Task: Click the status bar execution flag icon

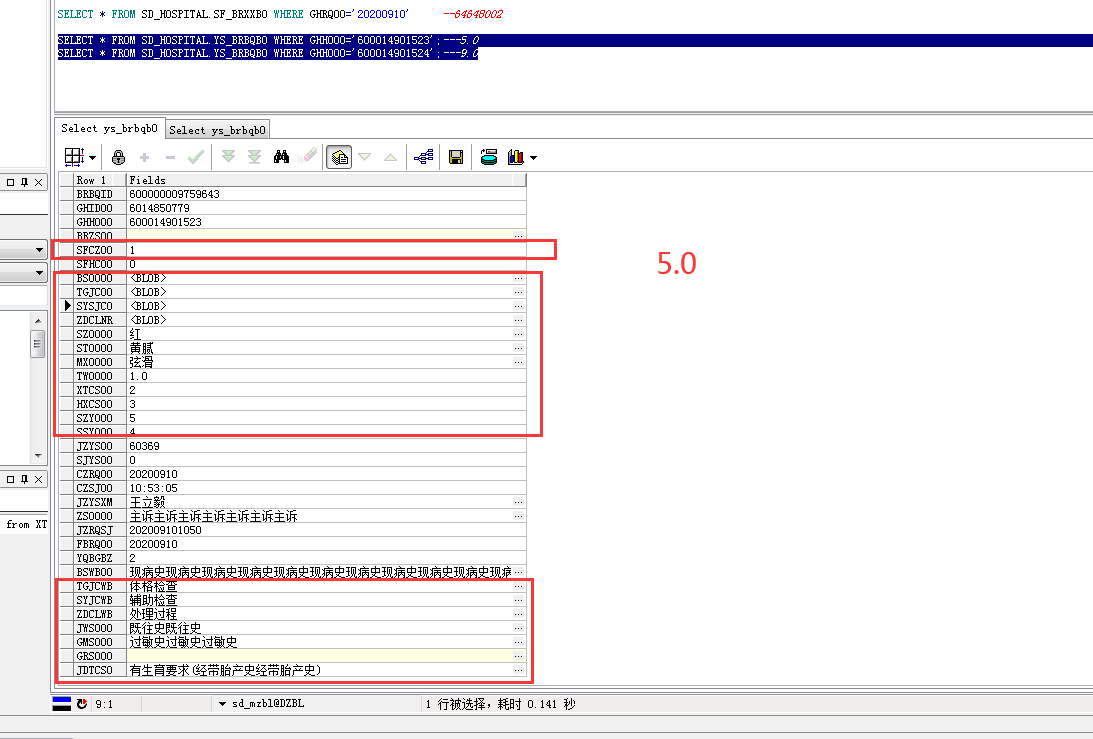Action: click(x=62, y=703)
